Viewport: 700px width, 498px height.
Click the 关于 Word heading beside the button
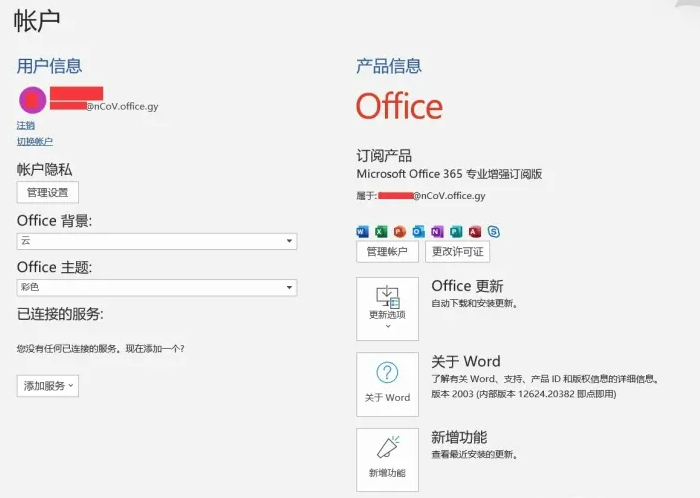coord(466,361)
